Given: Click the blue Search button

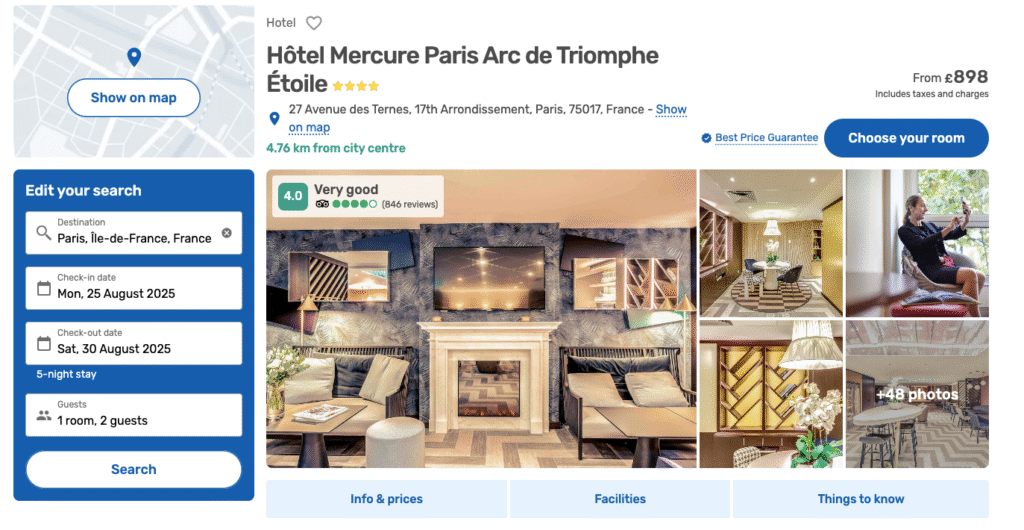Looking at the screenshot, I should coord(134,469).
